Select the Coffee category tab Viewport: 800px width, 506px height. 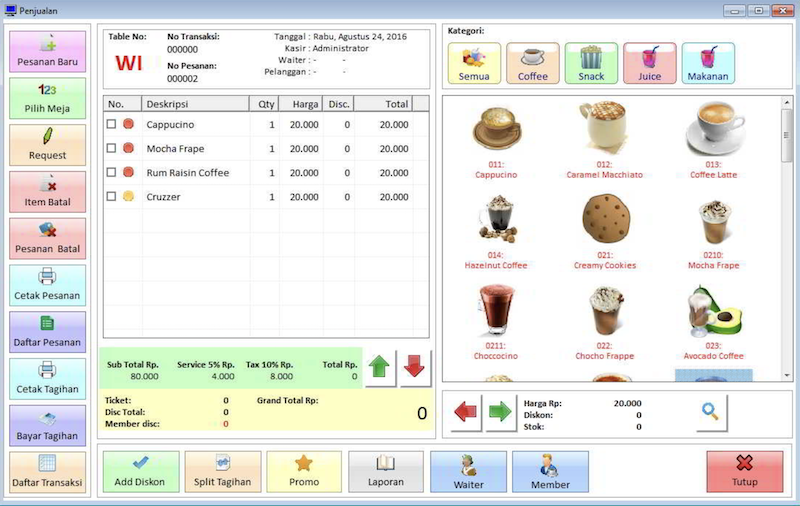click(x=532, y=63)
